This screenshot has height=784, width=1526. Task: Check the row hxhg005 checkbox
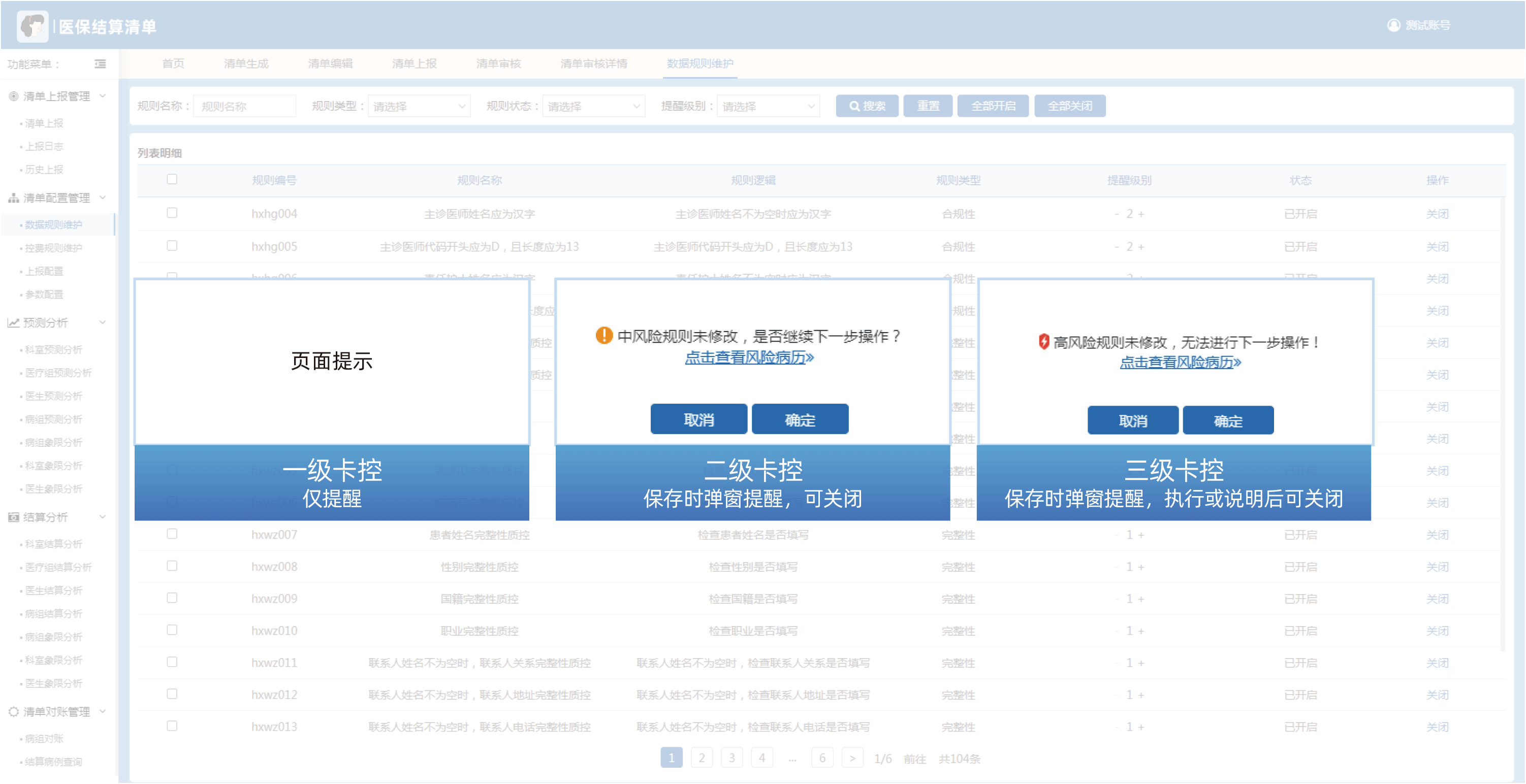click(x=172, y=245)
